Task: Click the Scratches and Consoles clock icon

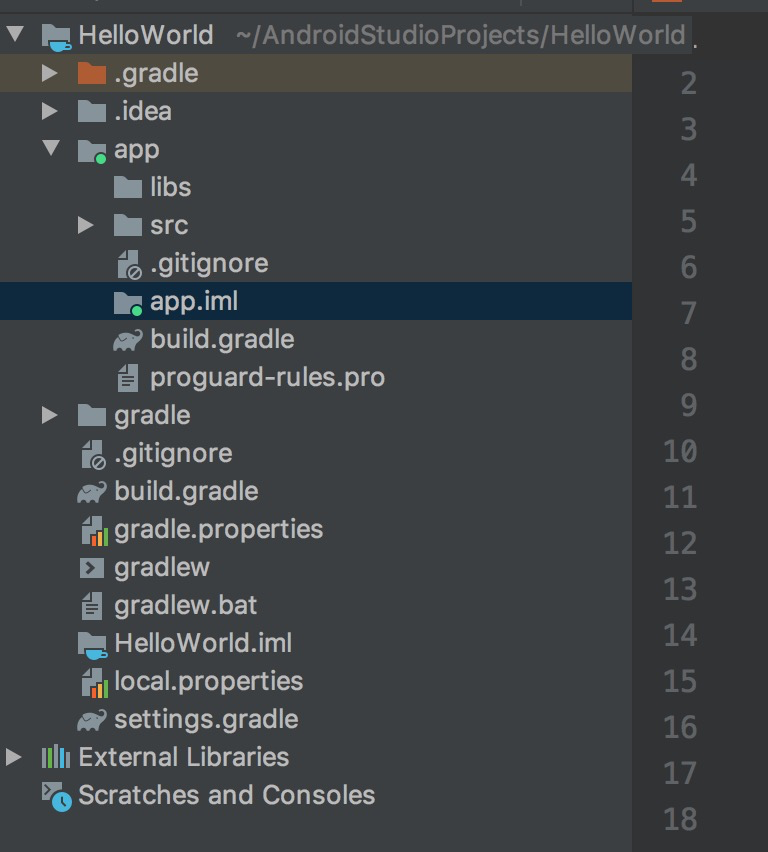Action: click(57, 797)
